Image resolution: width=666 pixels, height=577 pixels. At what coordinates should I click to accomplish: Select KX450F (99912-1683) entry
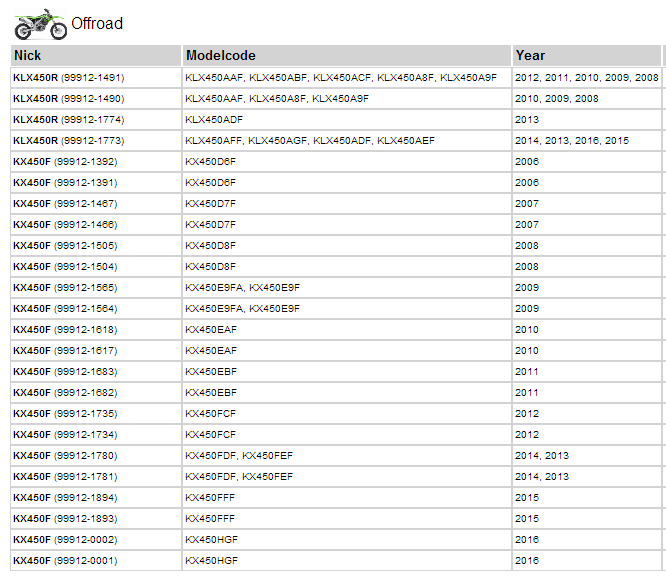click(x=65, y=372)
